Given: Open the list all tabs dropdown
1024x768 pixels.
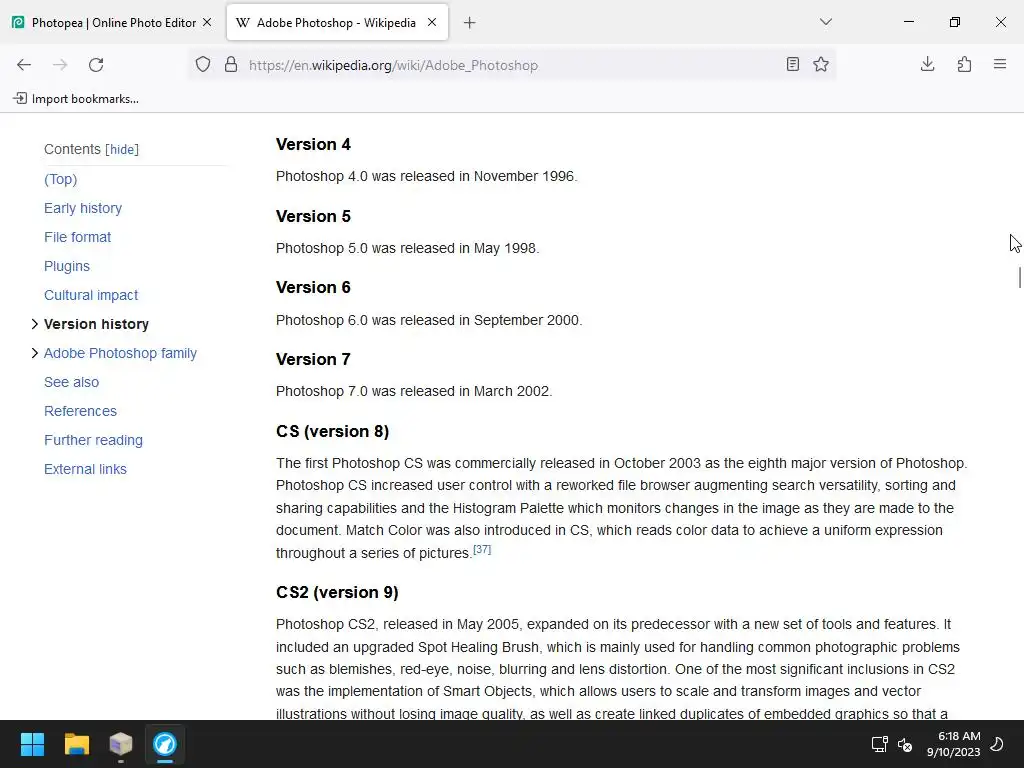Looking at the screenshot, I should tap(825, 22).
